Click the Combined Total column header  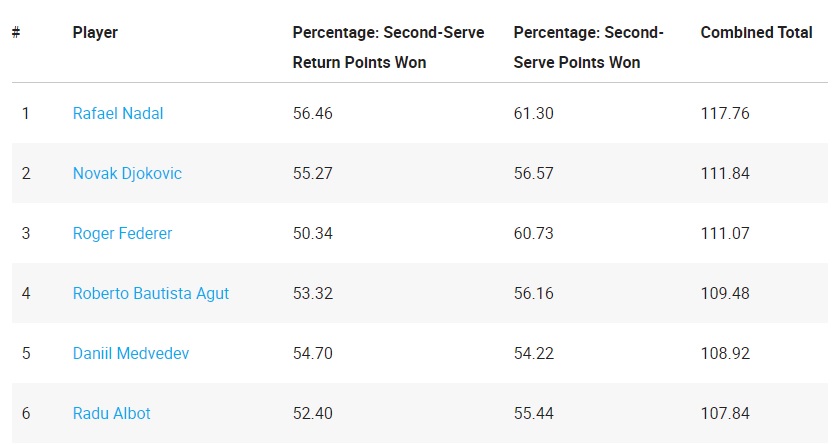click(x=756, y=33)
